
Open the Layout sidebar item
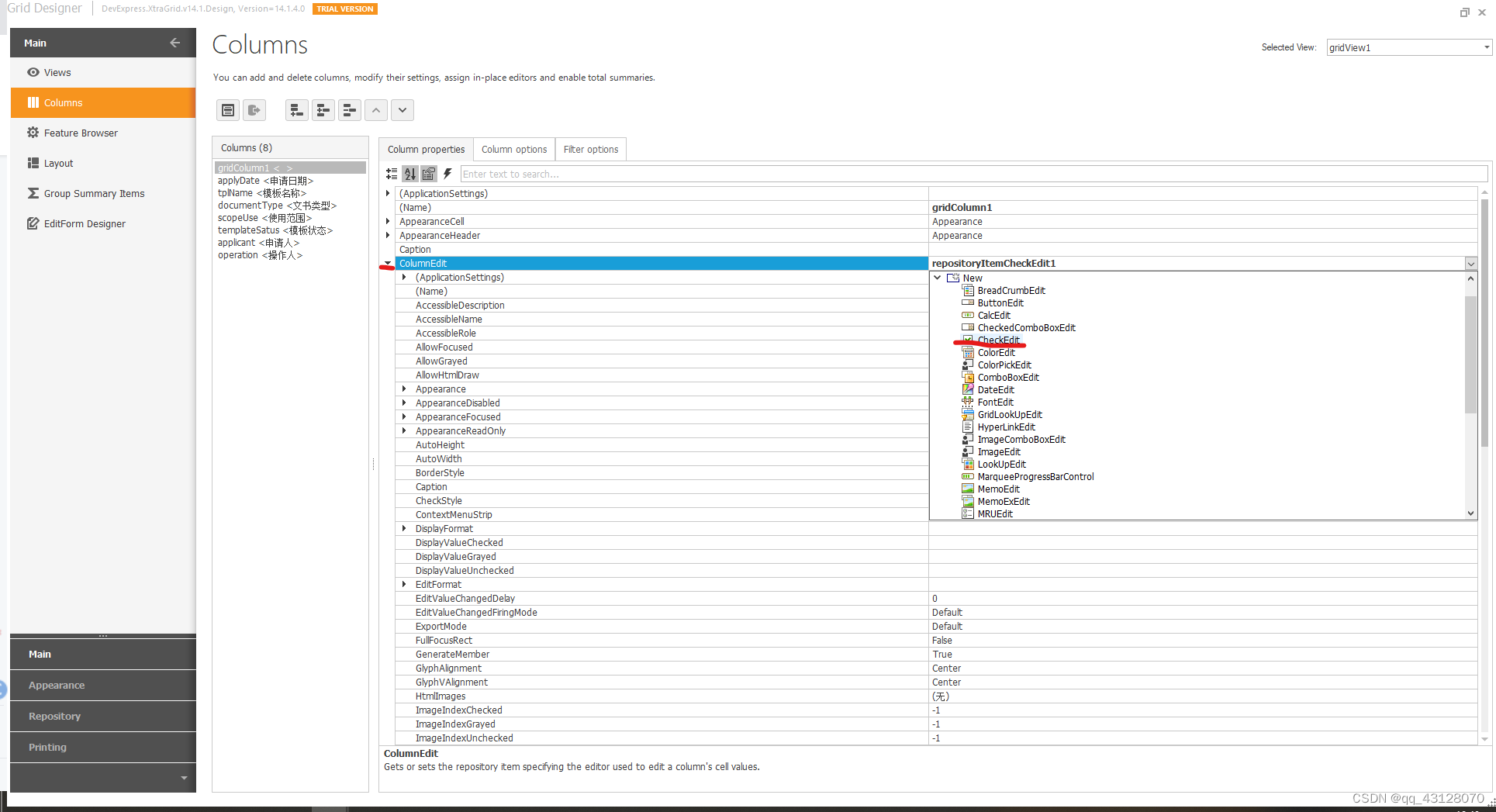(103, 163)
